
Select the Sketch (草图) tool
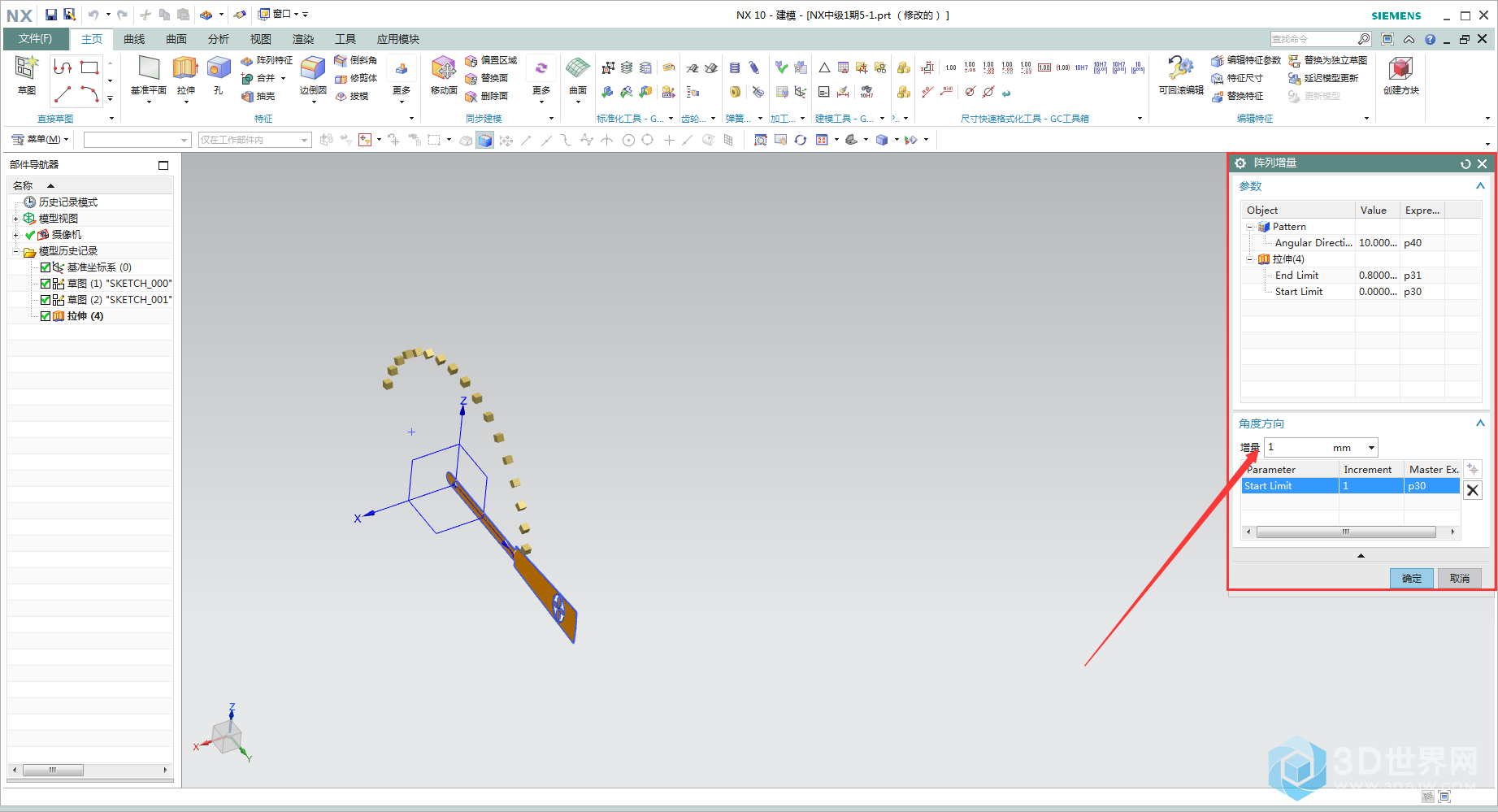tap(27, 75)
